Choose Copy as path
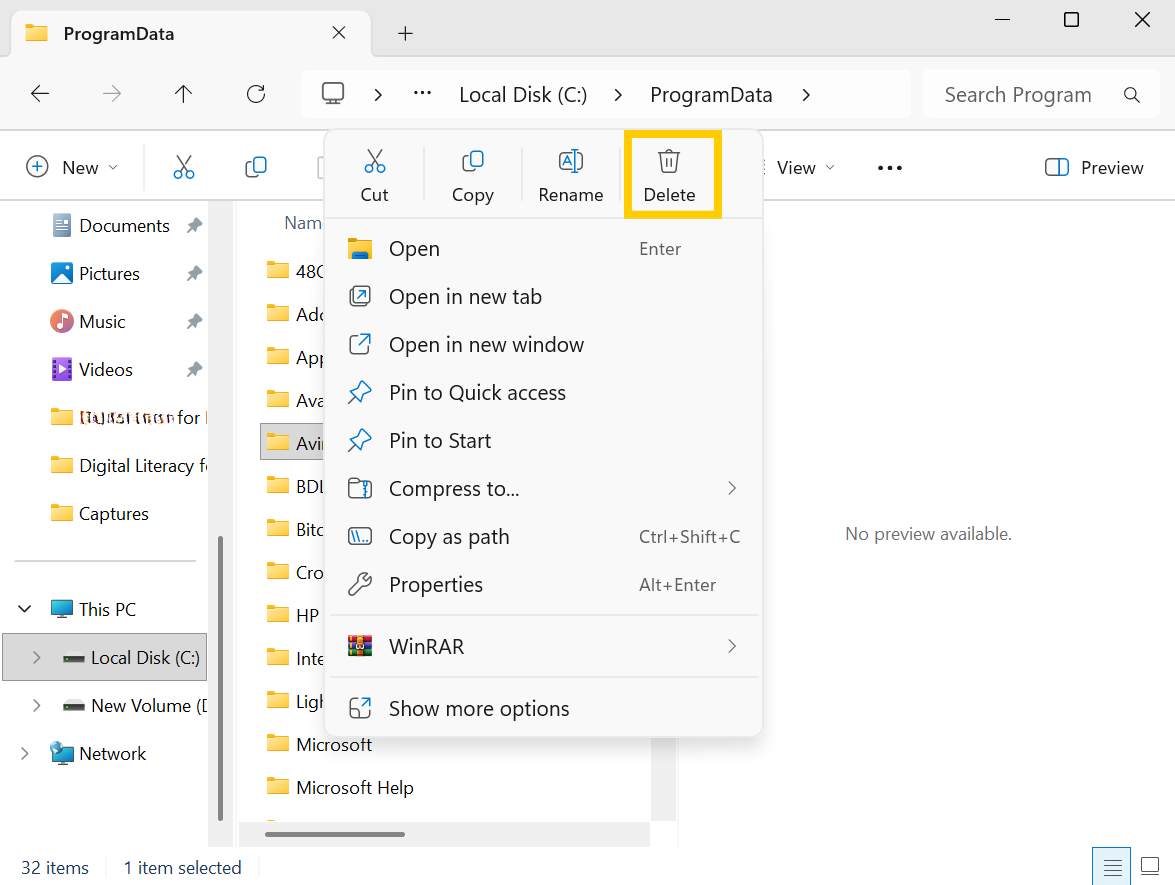1175x885 pixels. [544, 537]
